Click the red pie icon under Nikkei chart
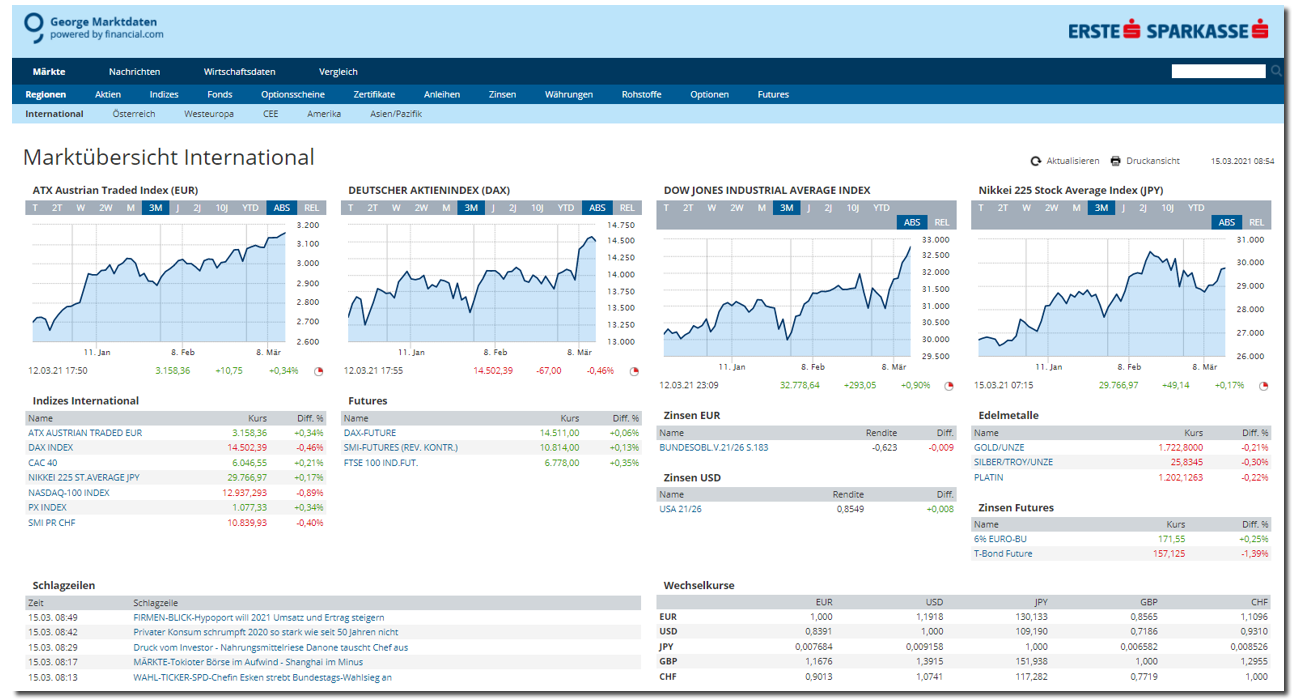Image resolution: width=1300 pixels, height=700 pixels. pos(1264,385)
